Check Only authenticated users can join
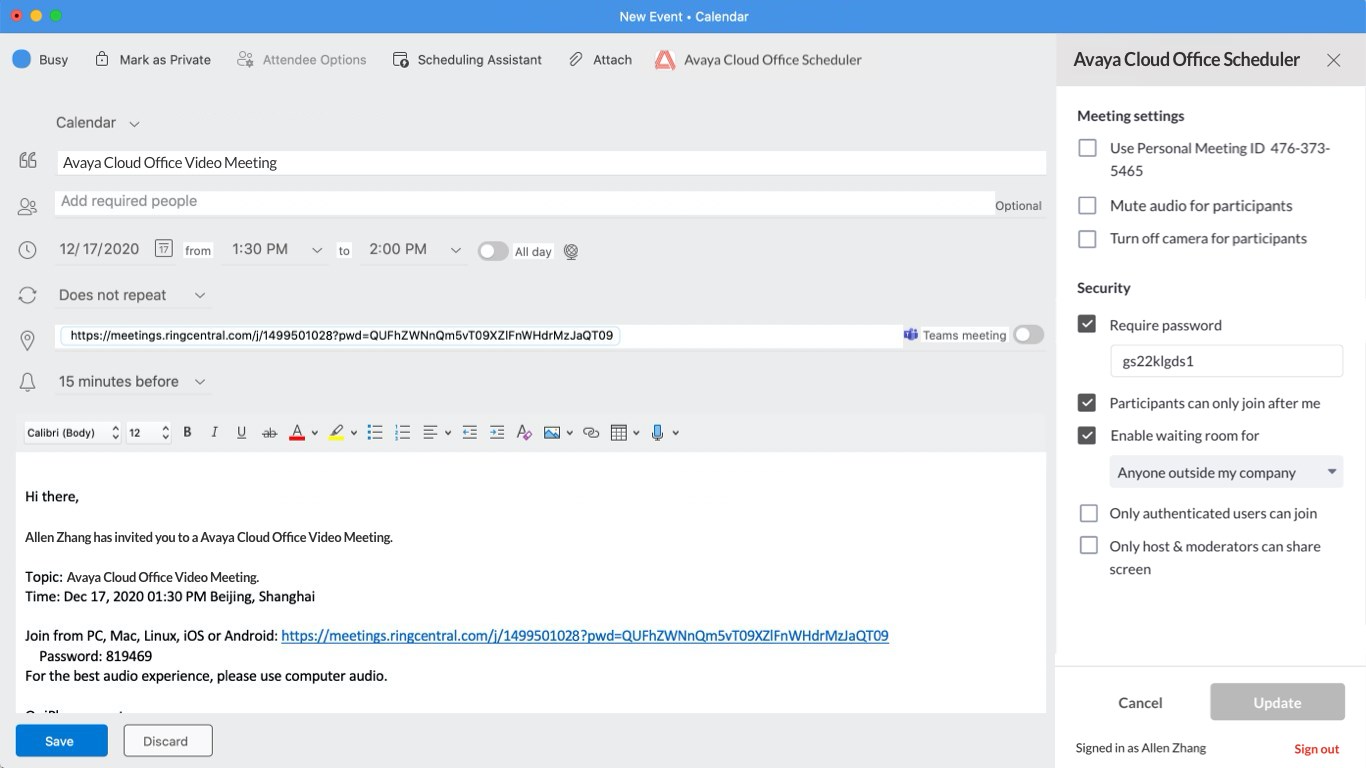1366x768 pixels. 1088,513
